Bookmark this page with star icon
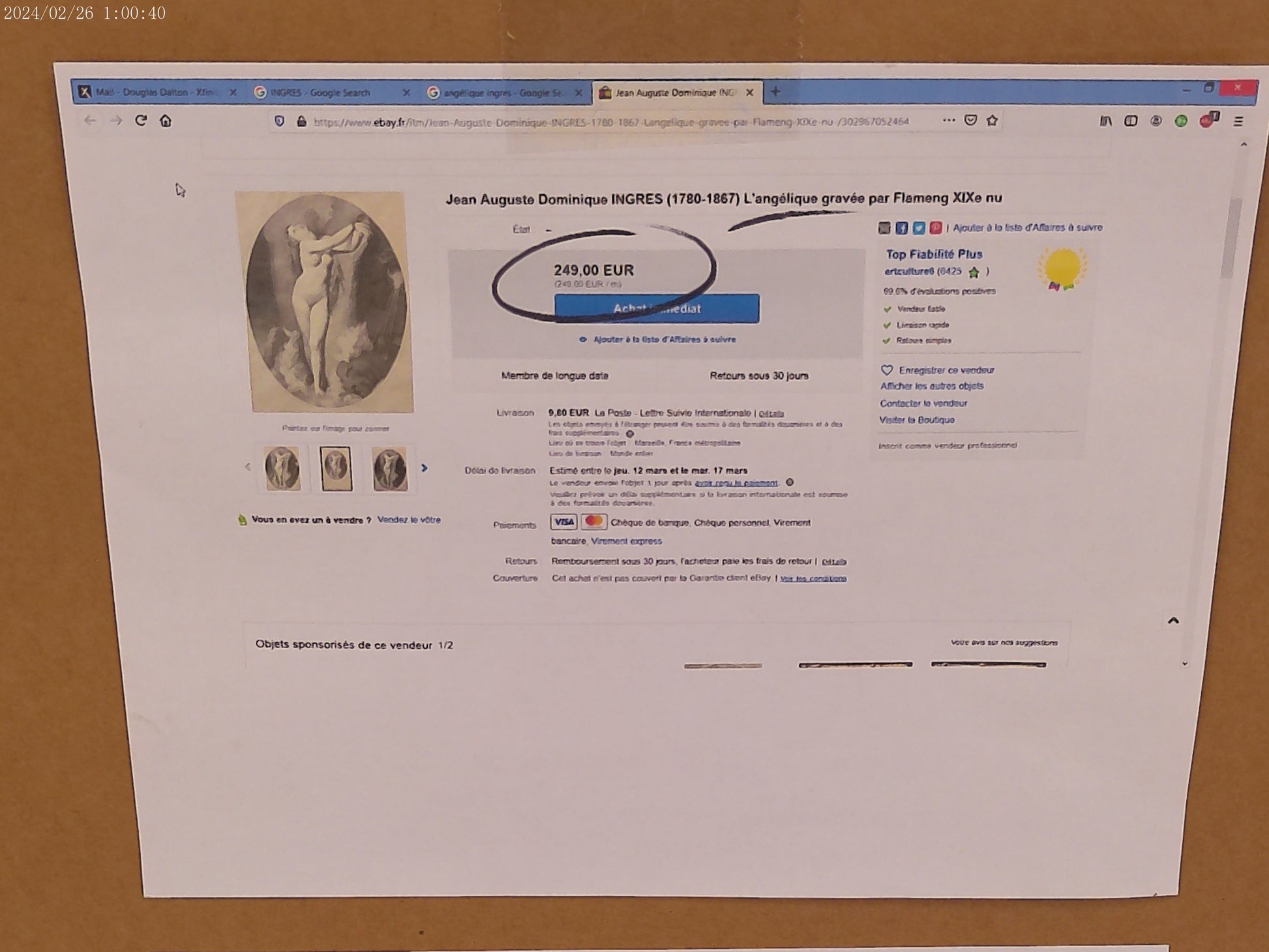Screen dimensions: 1269x952 992,120
